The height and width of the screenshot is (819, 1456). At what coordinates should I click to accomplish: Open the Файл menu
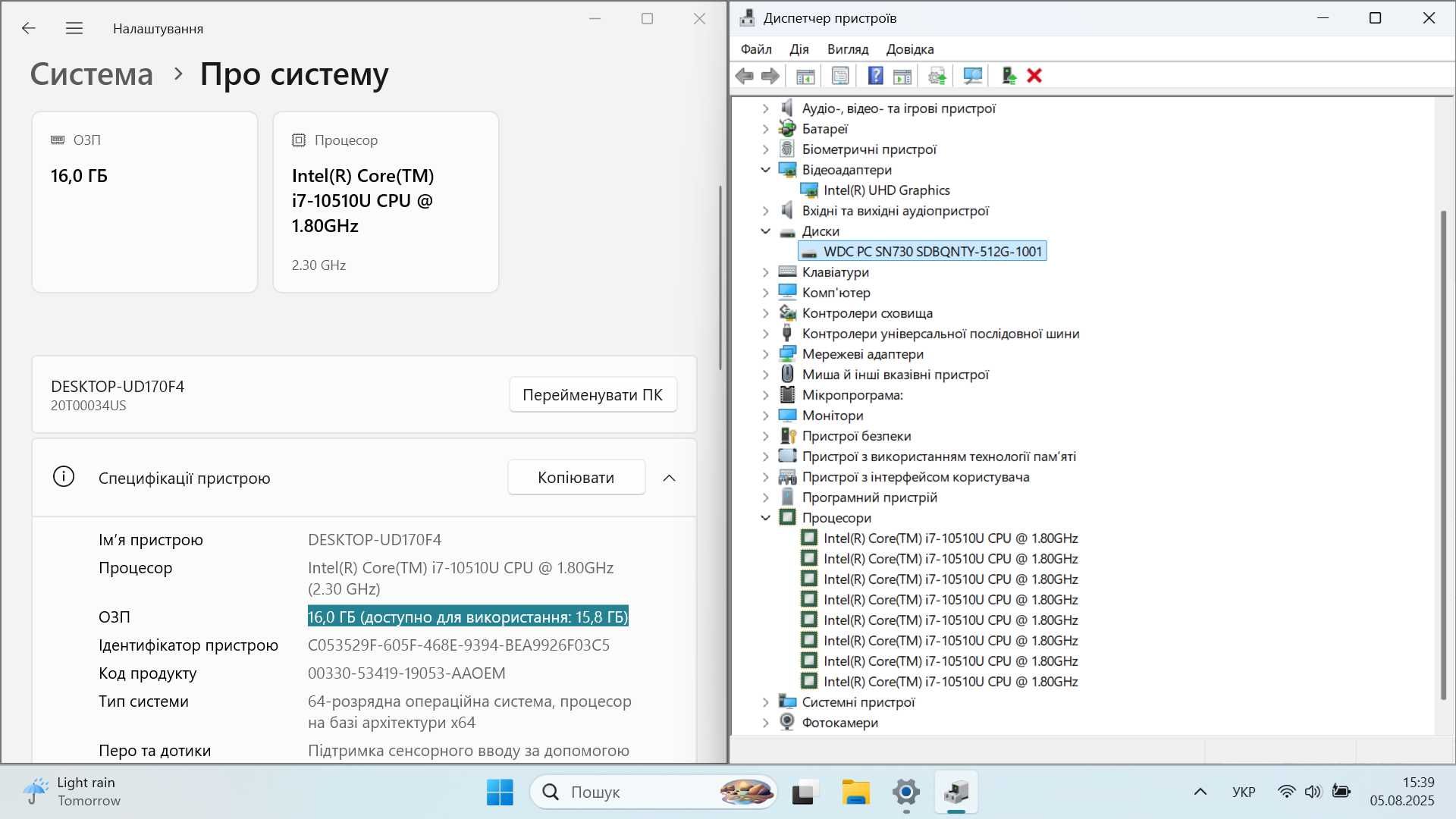pos(756,49)
